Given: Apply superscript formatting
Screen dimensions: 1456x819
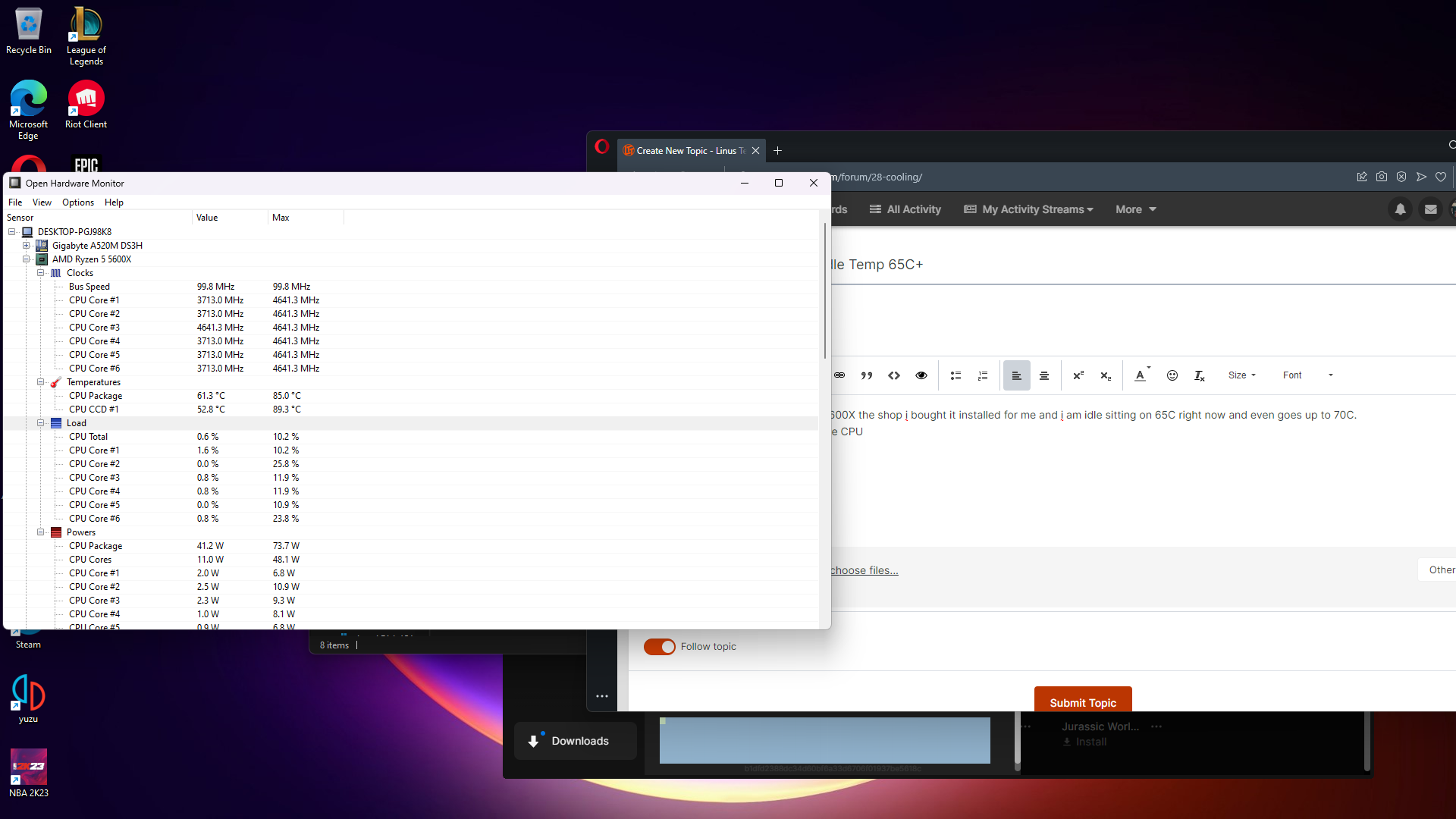Looking at the screenshot, I should tap(1078, 375).
